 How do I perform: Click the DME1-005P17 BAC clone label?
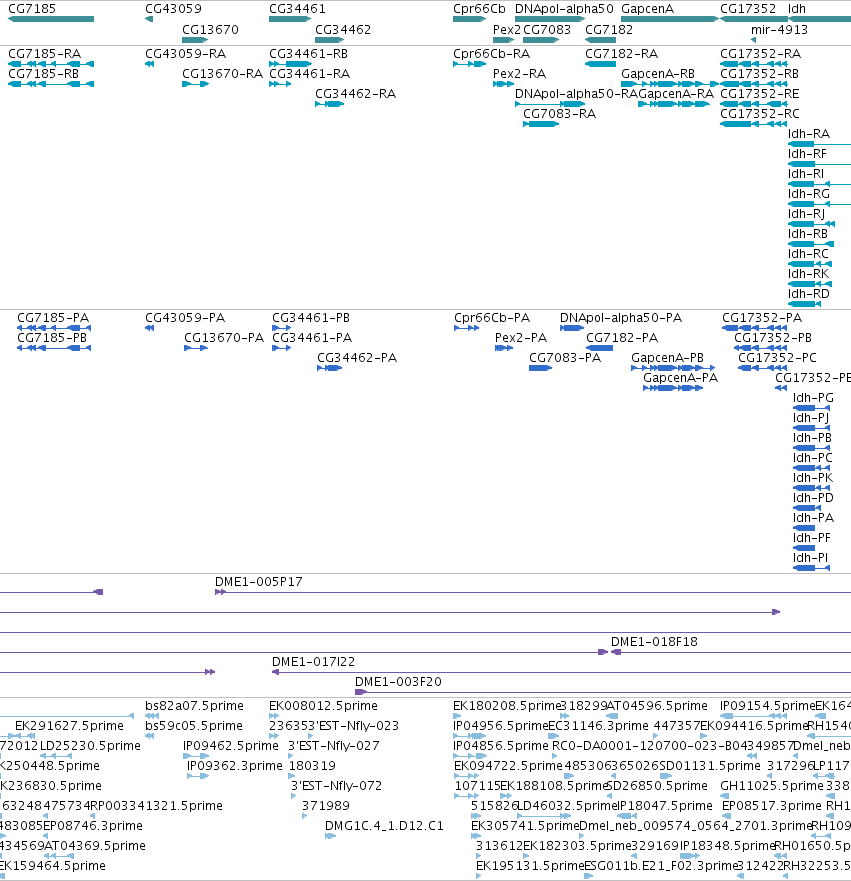(x=258, y=582)
